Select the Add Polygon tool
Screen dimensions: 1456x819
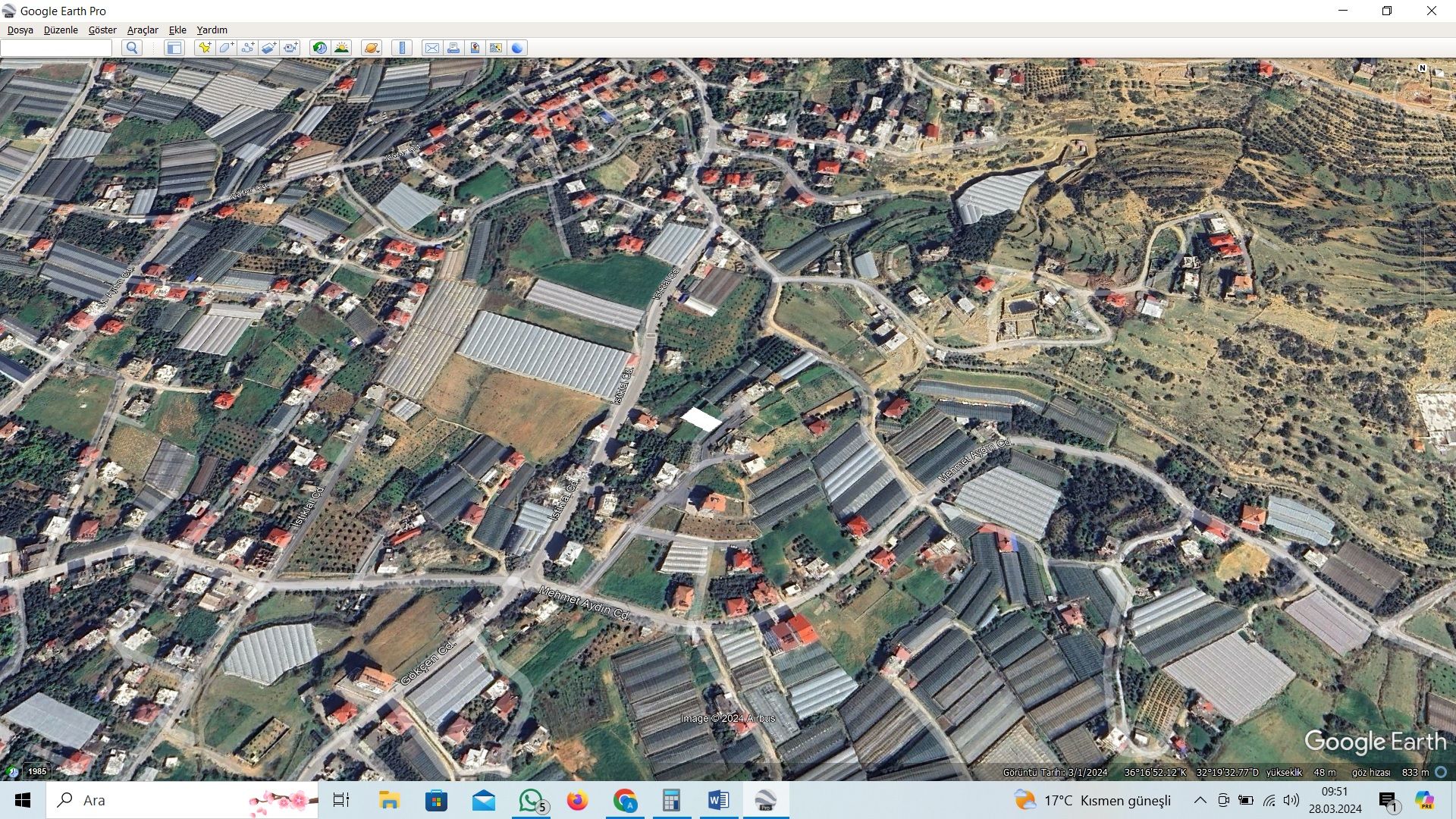point(225,48)
